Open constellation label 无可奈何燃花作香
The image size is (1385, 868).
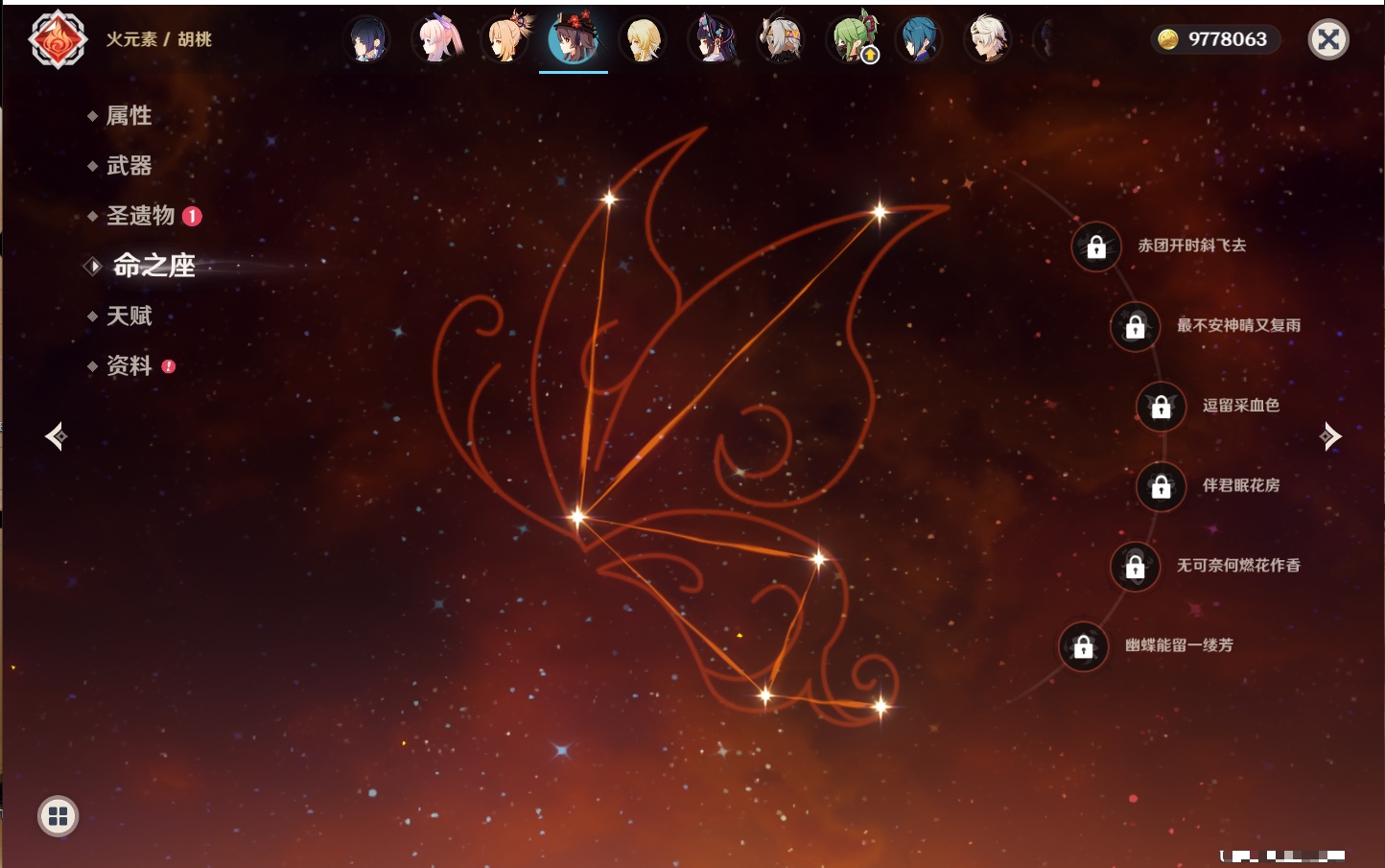point(1238,565)
